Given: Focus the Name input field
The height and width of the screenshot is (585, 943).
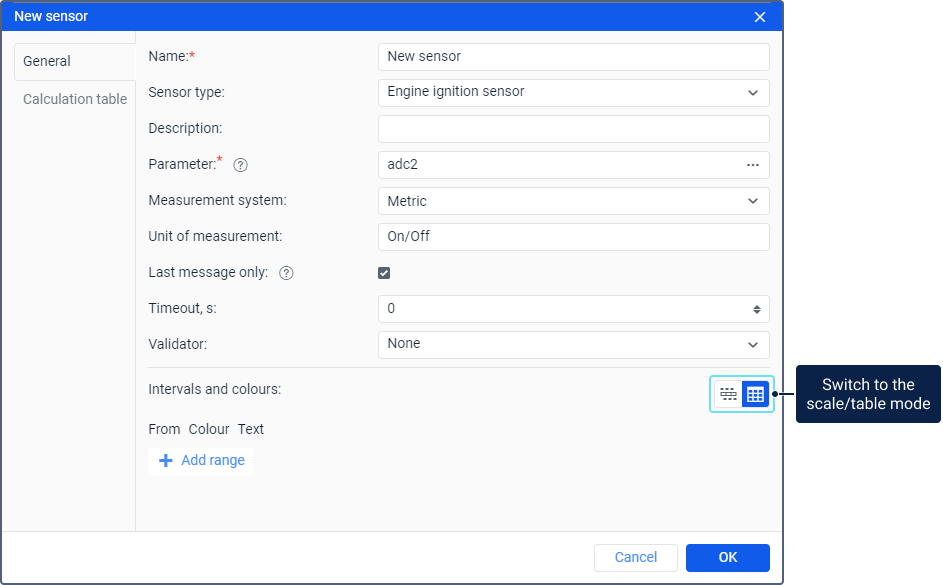Looking at the screenshot, I should click(573, 57).
